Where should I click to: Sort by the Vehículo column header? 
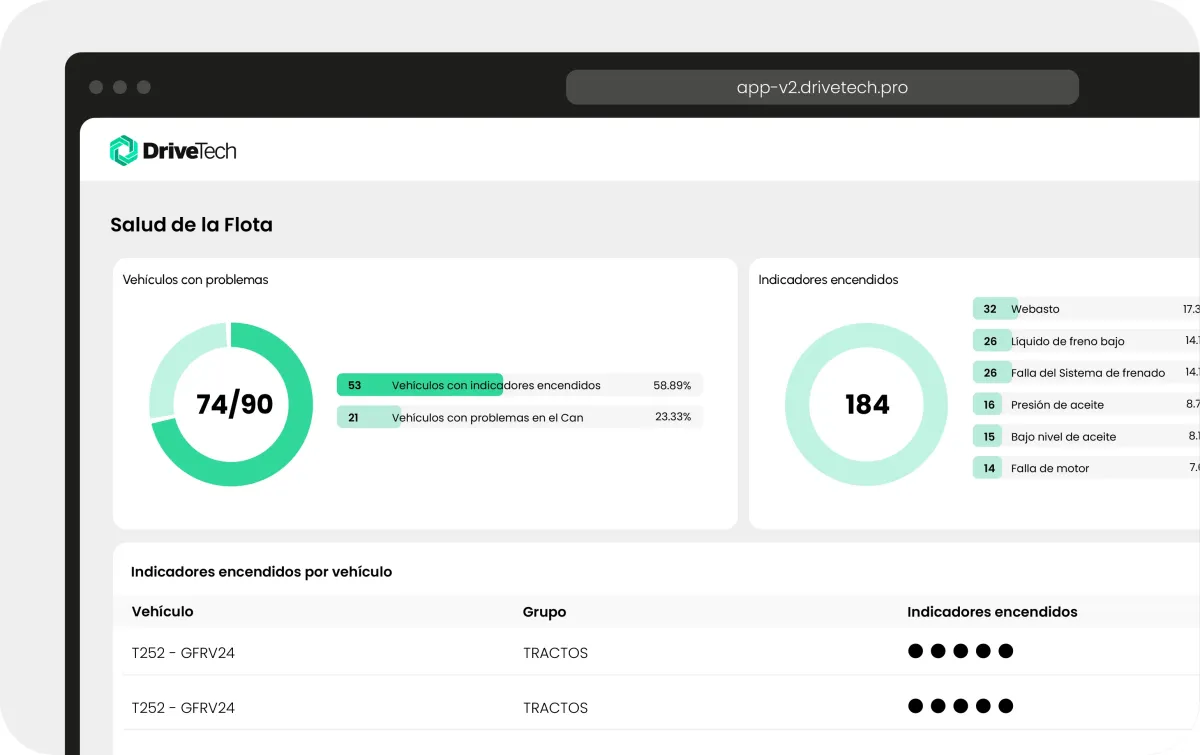163,611
